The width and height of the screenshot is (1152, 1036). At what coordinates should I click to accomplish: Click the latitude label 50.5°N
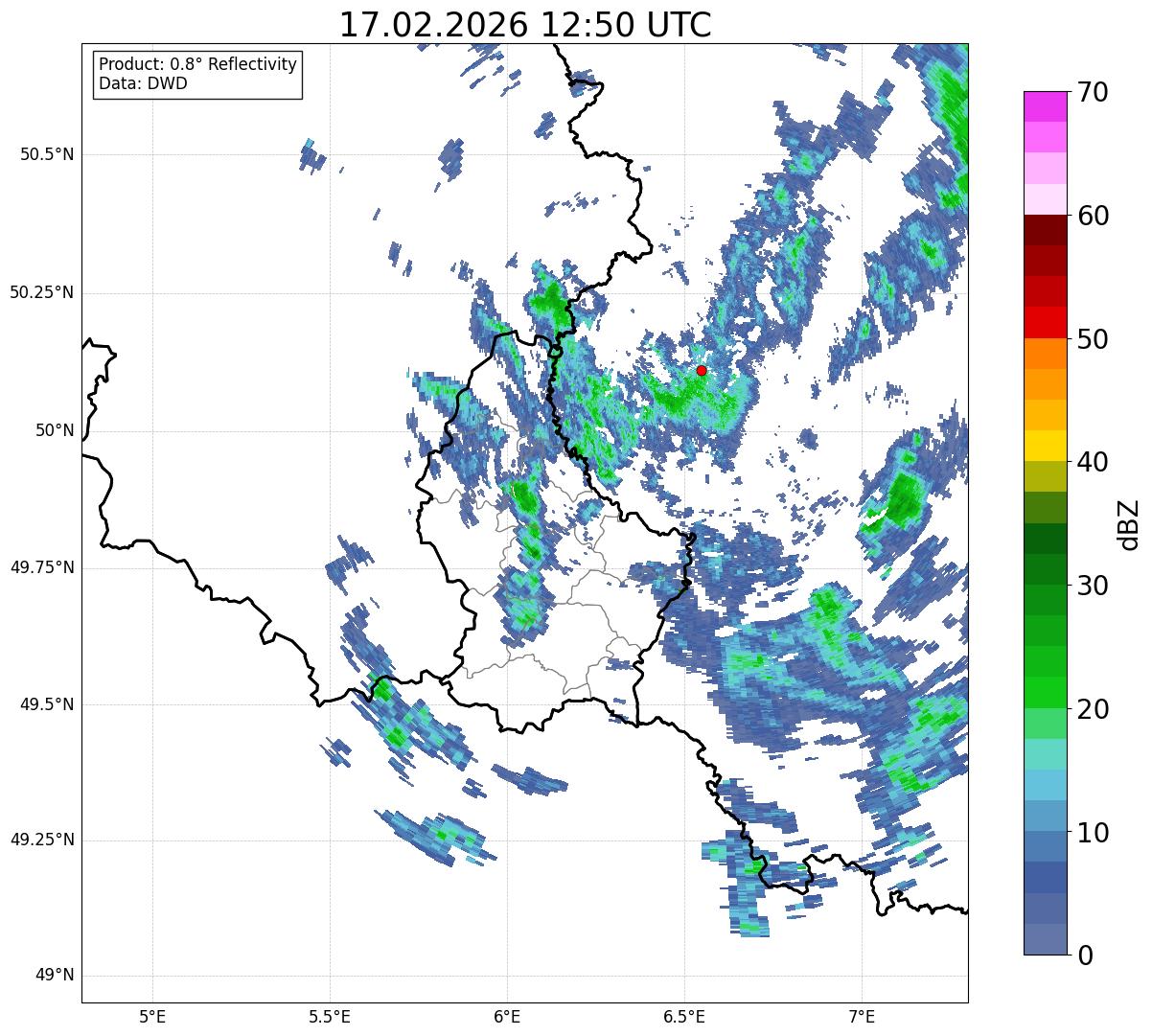47,154
